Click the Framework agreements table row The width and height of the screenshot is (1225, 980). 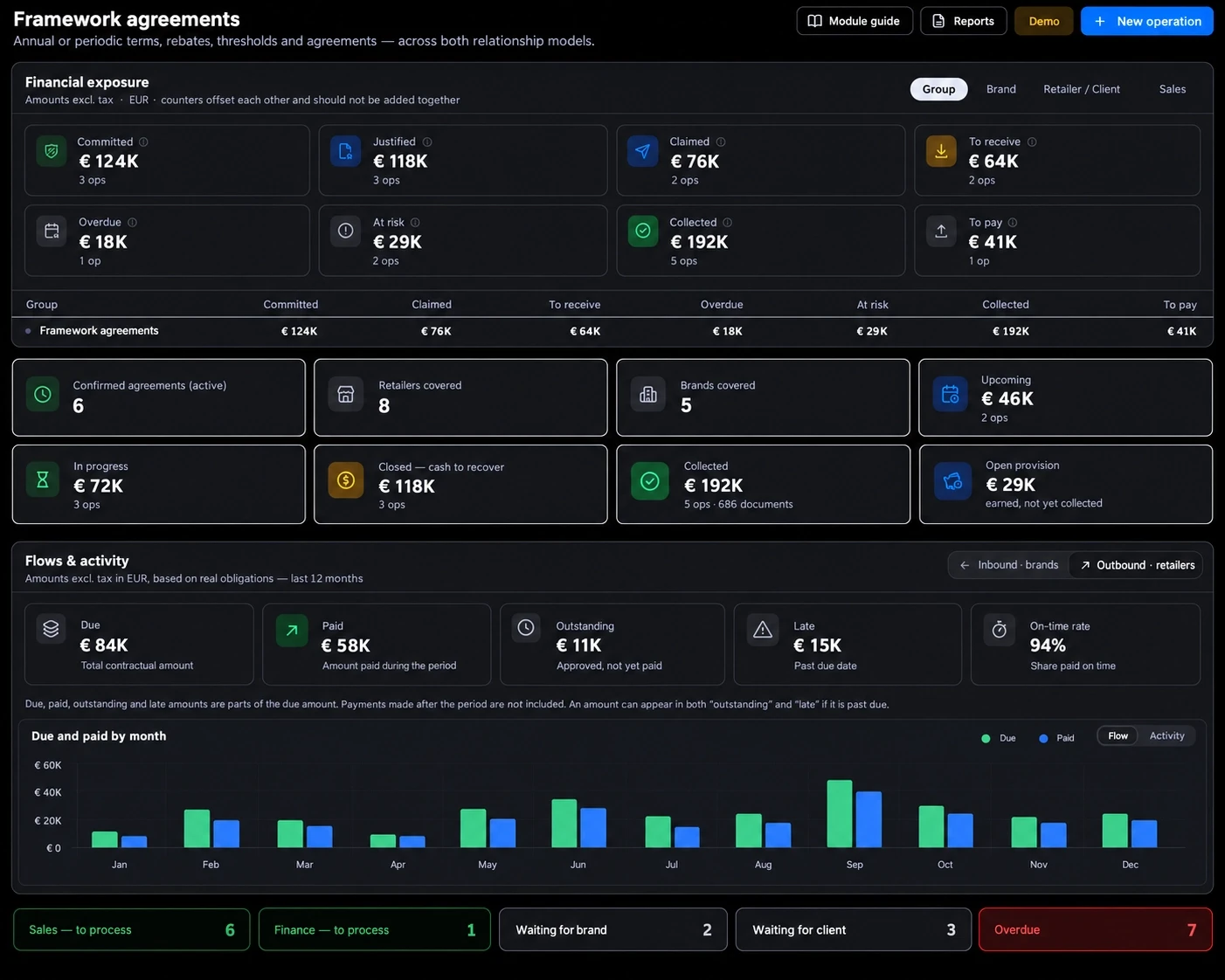point(612,331)
